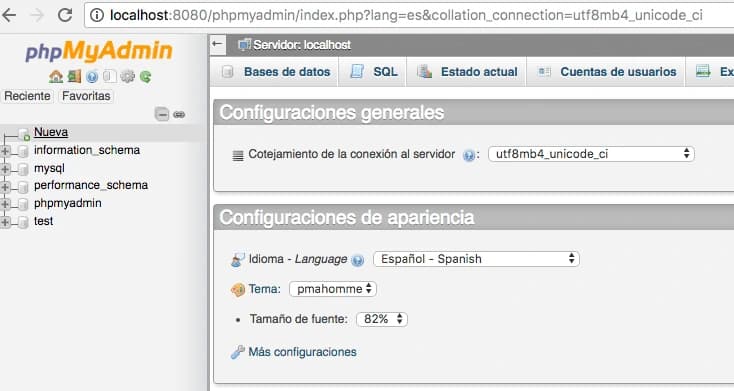Open the mysql database link
The height and width of the screenshot is (391, 734).
[x=49, y=168]
